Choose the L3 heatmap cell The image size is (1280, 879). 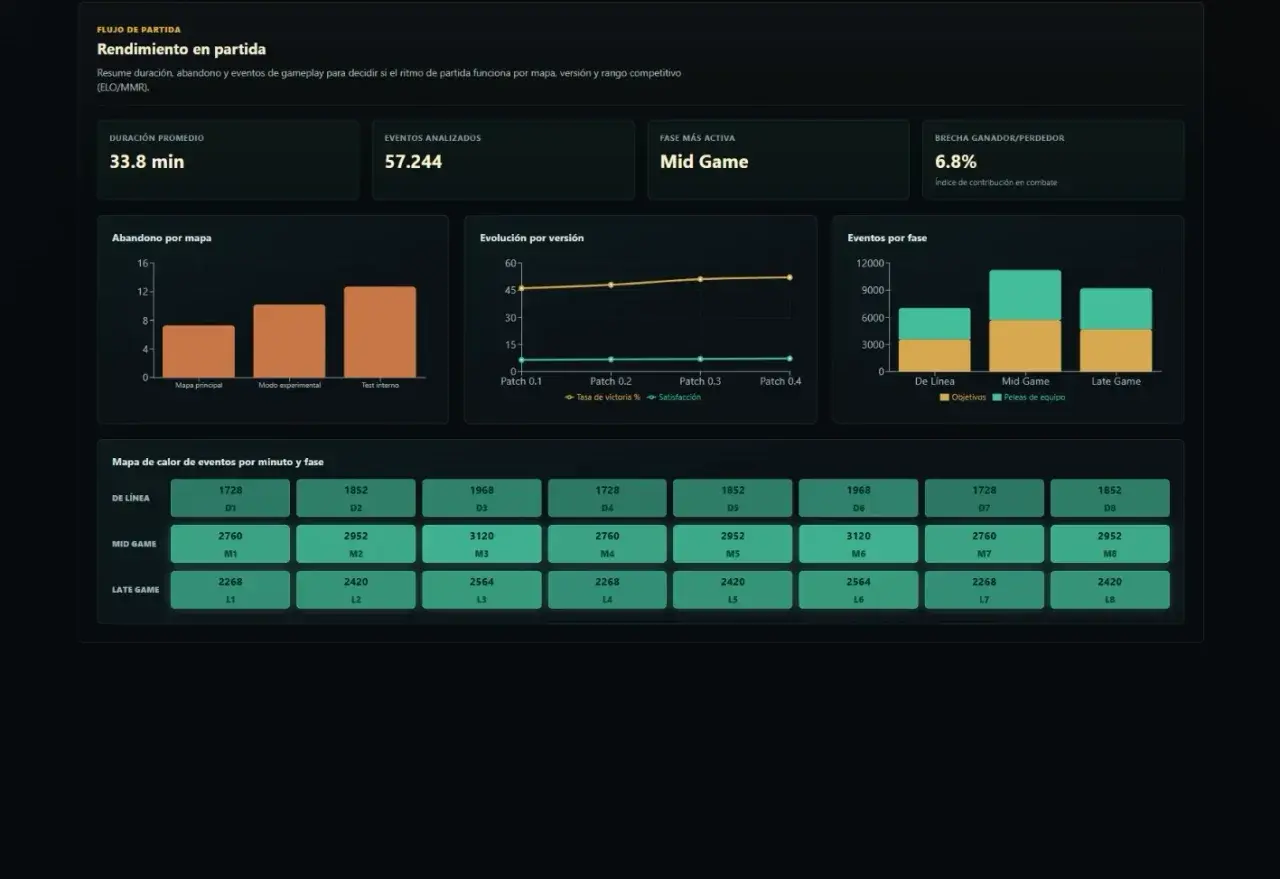click(x=481, y=590)
